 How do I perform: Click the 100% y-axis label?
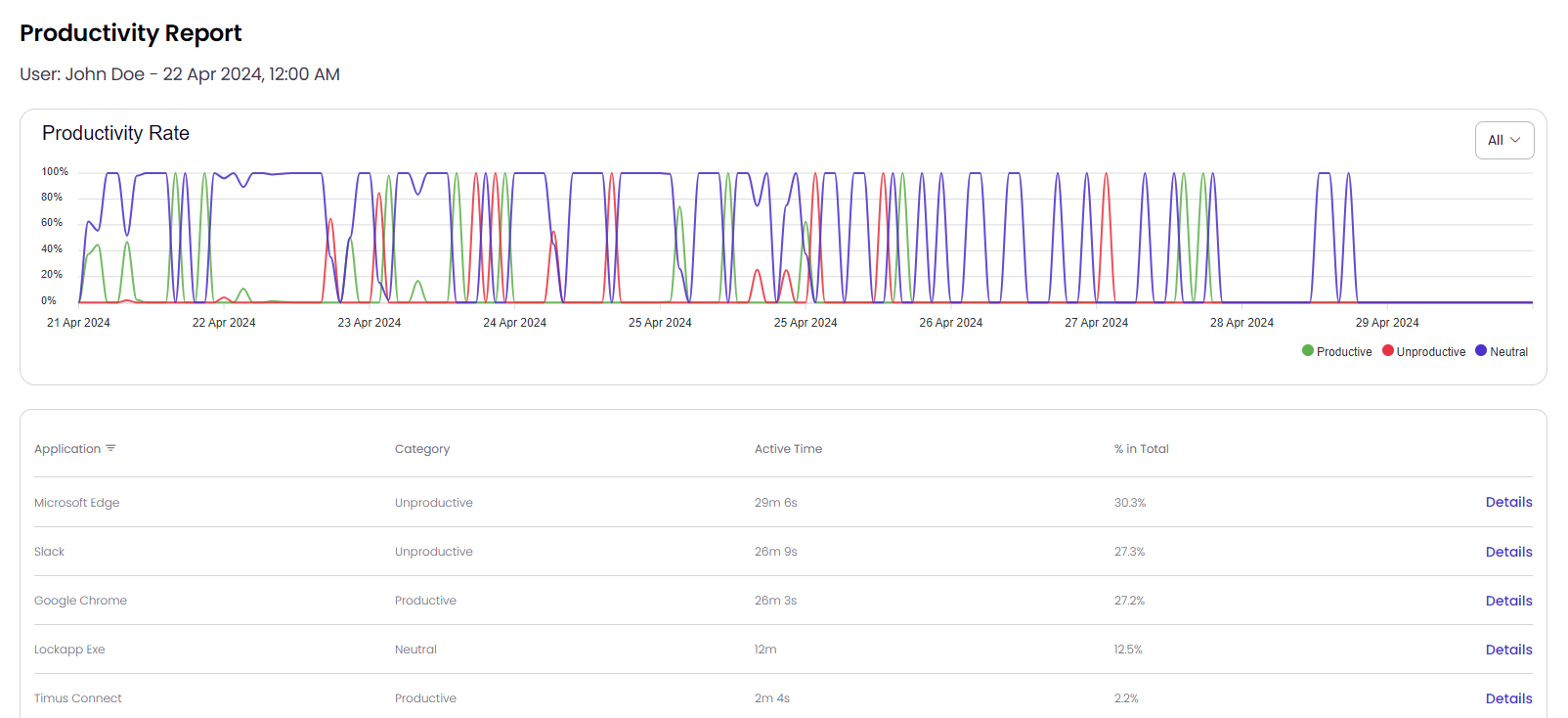coord(55,171)
